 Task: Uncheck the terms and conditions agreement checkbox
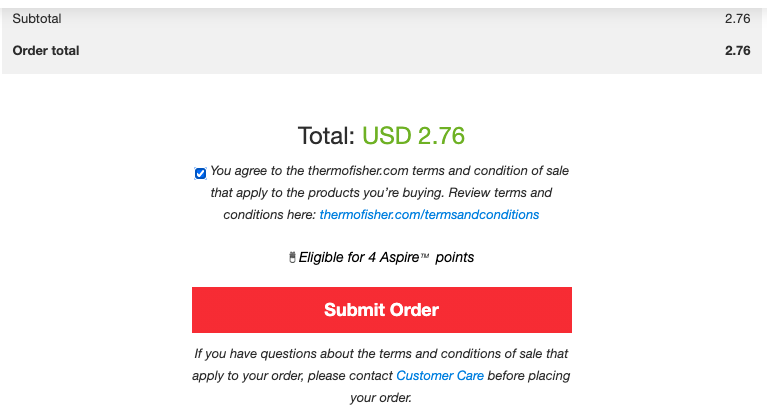200,173
